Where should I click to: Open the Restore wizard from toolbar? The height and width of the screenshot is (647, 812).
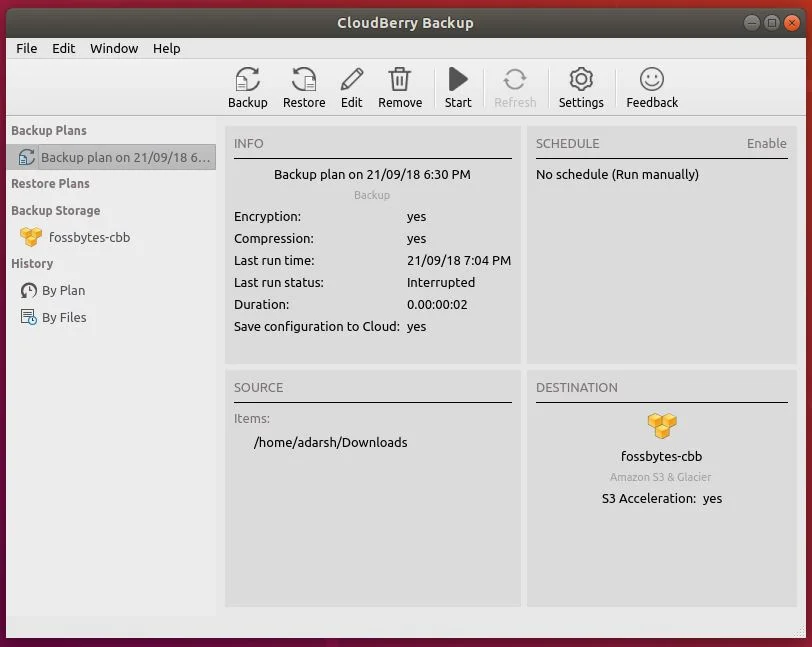(x=304, y=80)
